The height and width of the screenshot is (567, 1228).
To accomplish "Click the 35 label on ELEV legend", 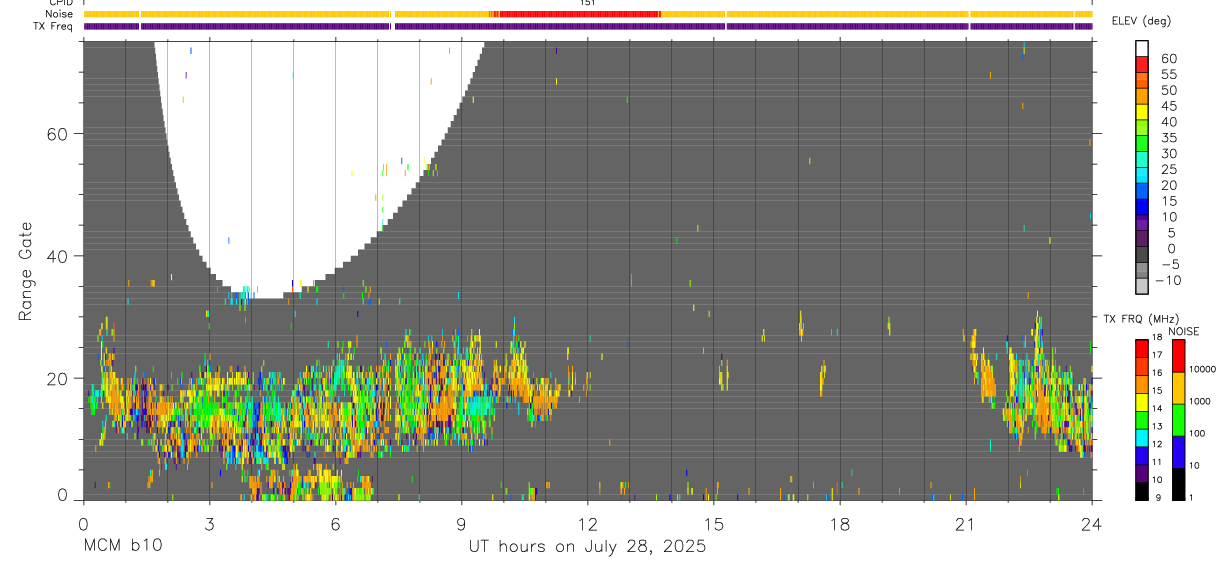I will (1169, 137).
